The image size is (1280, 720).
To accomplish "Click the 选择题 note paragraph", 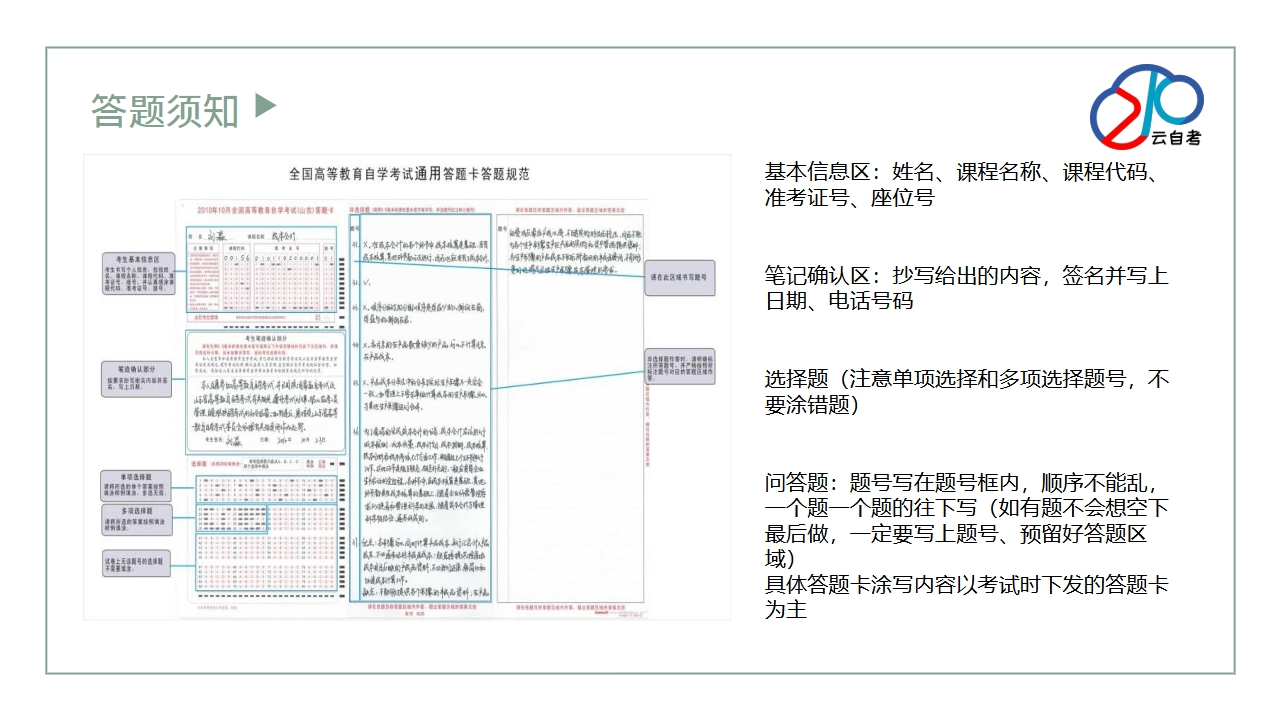I will (x=966, y=393).
